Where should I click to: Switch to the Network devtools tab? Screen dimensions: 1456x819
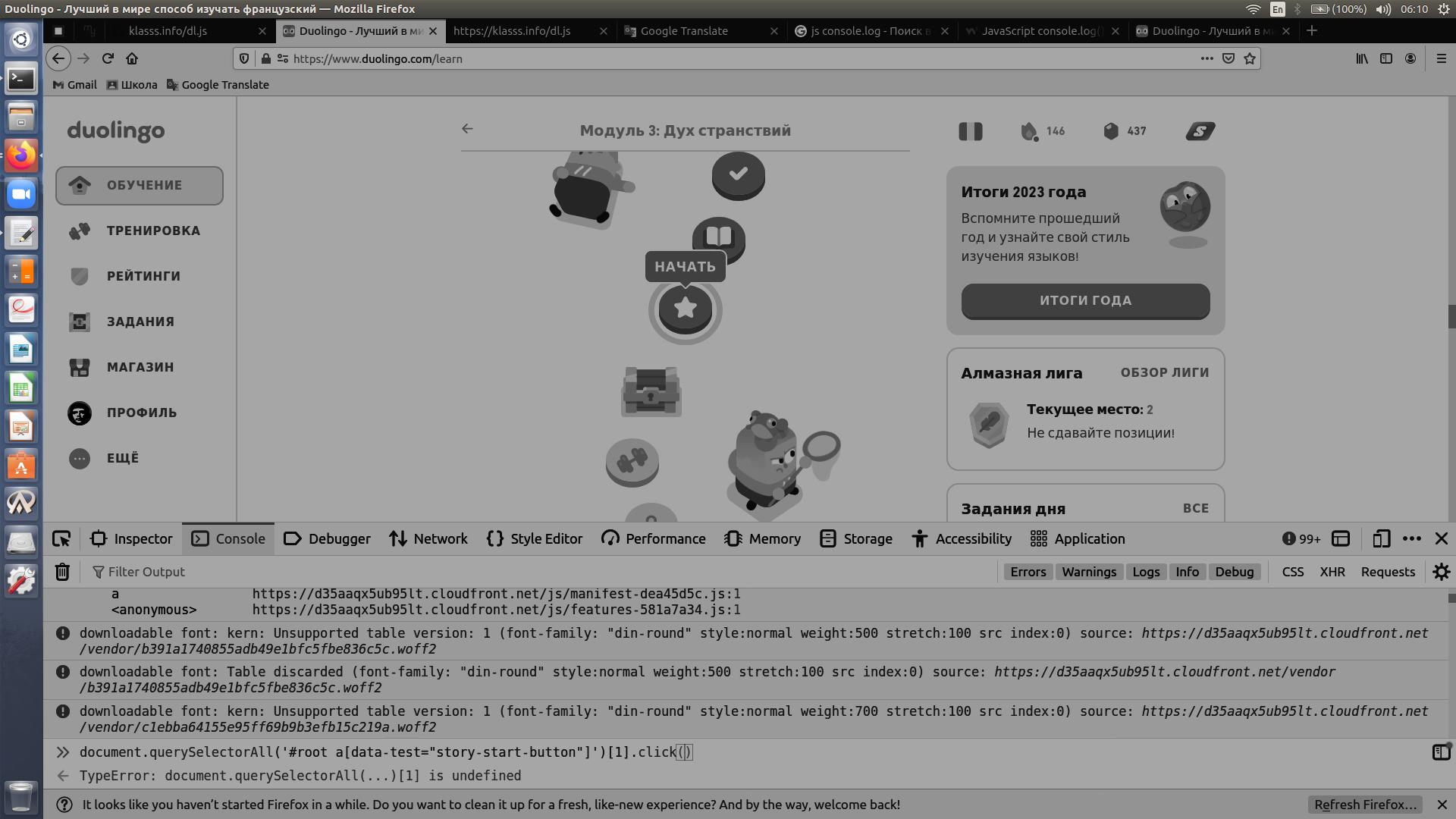click(x=428, y=539)
